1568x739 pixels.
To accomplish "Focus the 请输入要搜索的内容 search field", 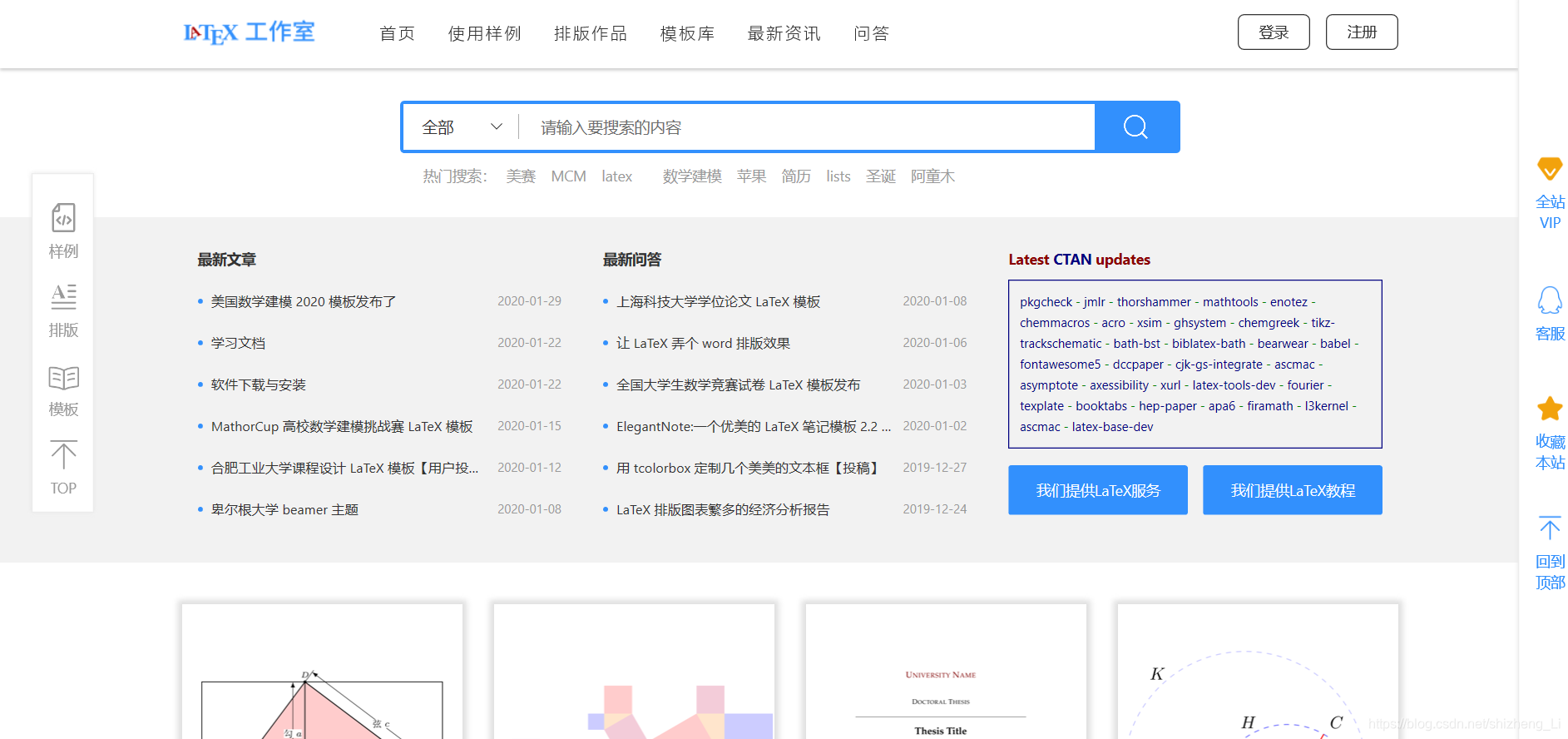I will [807, 127].
